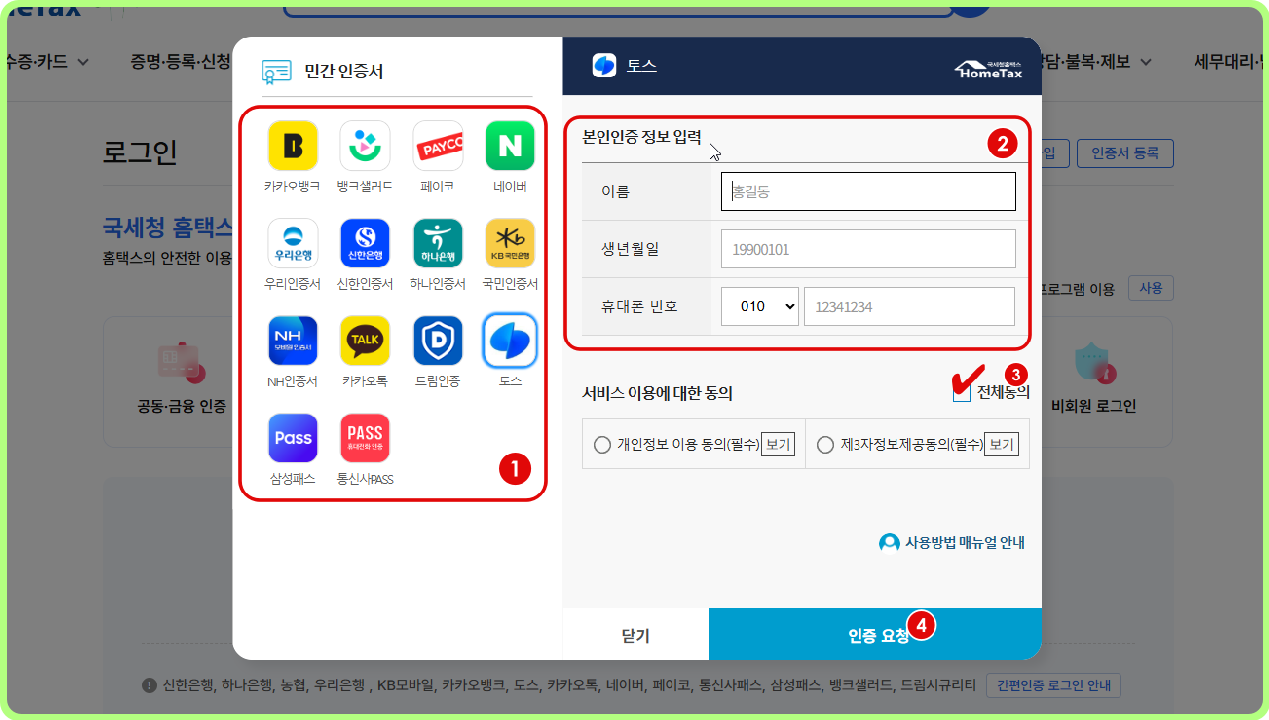This screenshot has height=720, width=1269.
Task: Pick the 토스 certificate icon
Action: coord(510,341)
